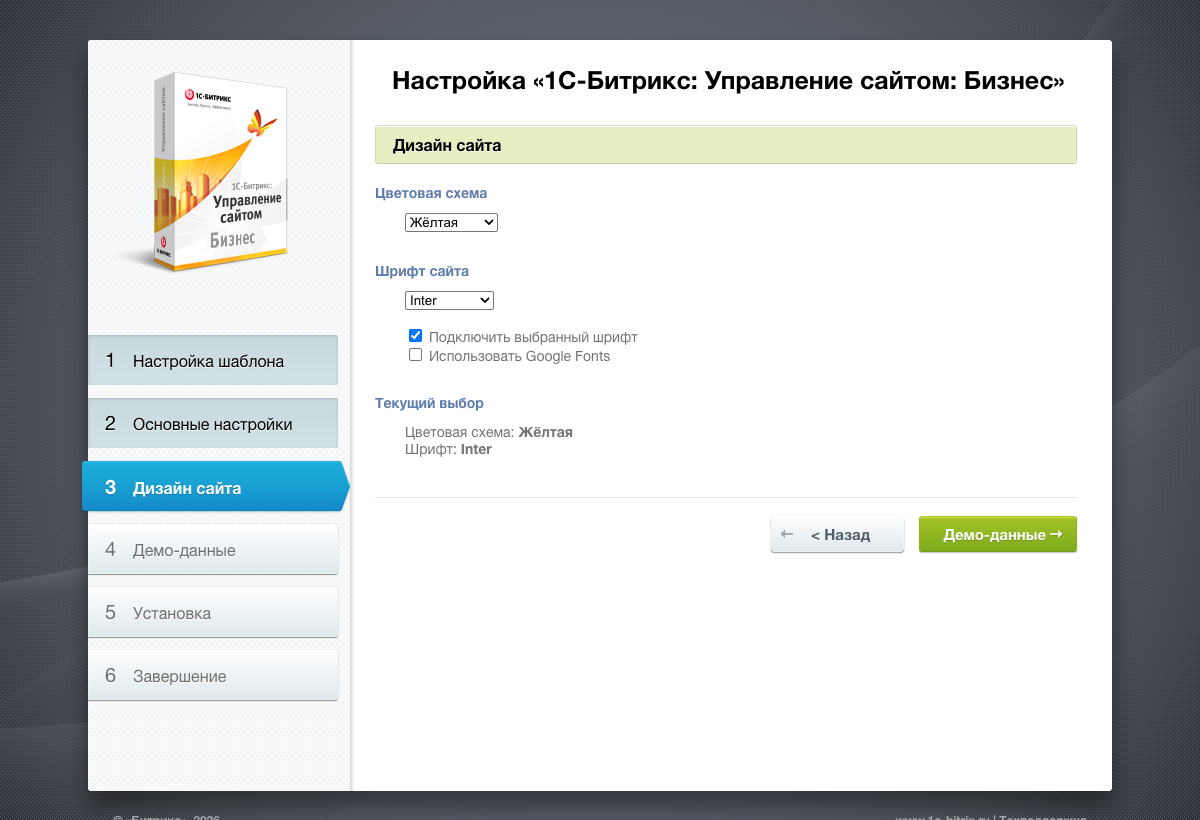
Task: Uncheck Подключить выбранный шрифт checkbox
Action: point(416,336)
